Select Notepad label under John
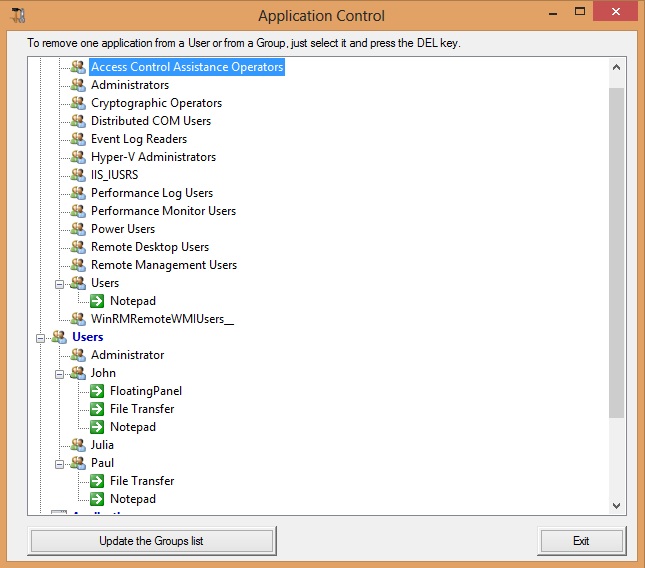The image size is (645, 568). [x=133, y=427]
